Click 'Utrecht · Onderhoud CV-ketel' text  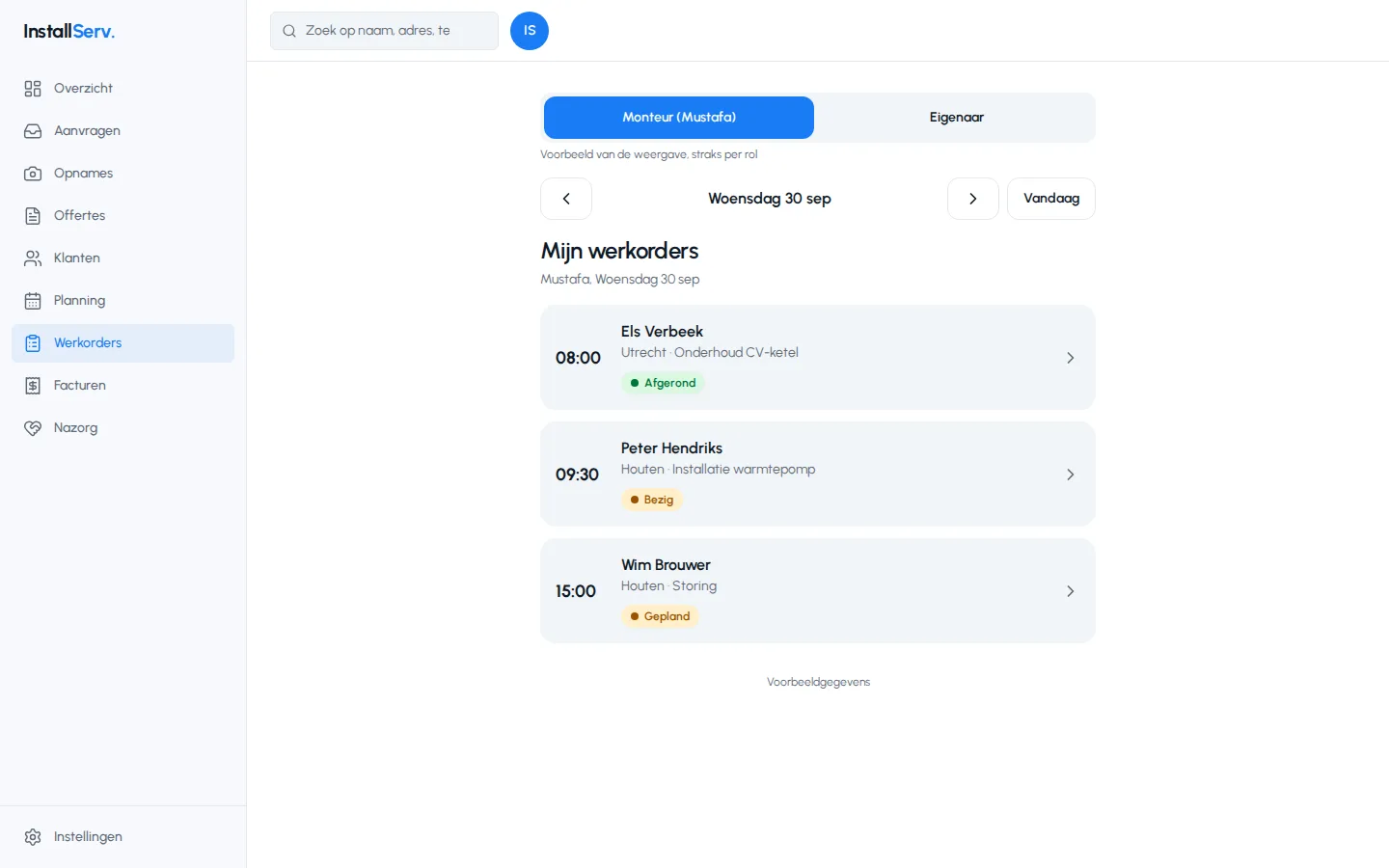tap(710, 353)
